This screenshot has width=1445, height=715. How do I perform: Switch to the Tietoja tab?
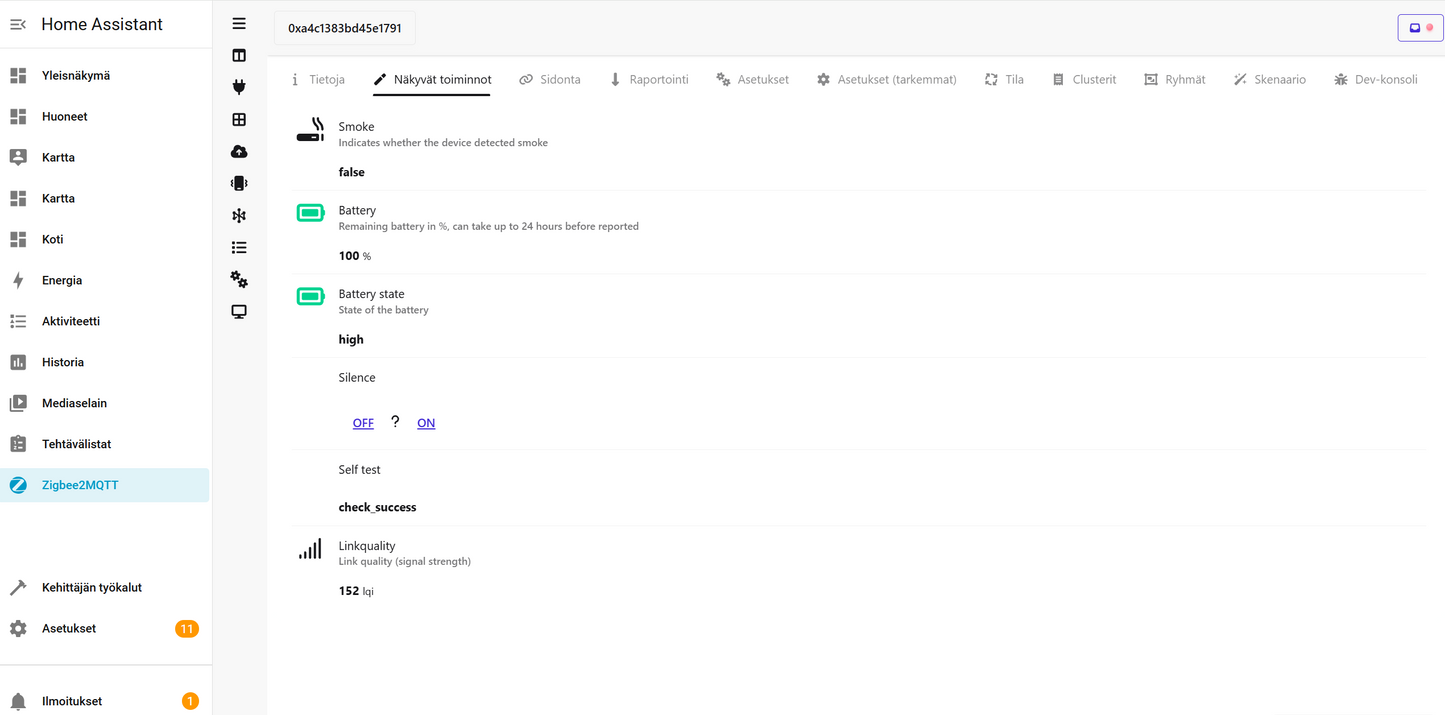tap(318, 79)
